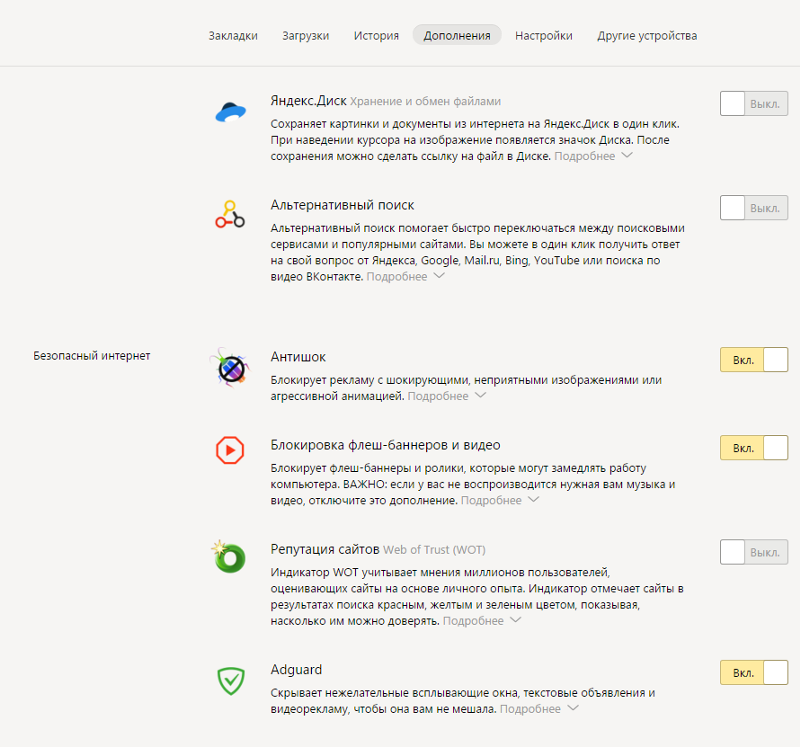This screenshot has height=747, width=800.
Task: Switch to Другие устройства tab
Action: [x=647, y=35]
